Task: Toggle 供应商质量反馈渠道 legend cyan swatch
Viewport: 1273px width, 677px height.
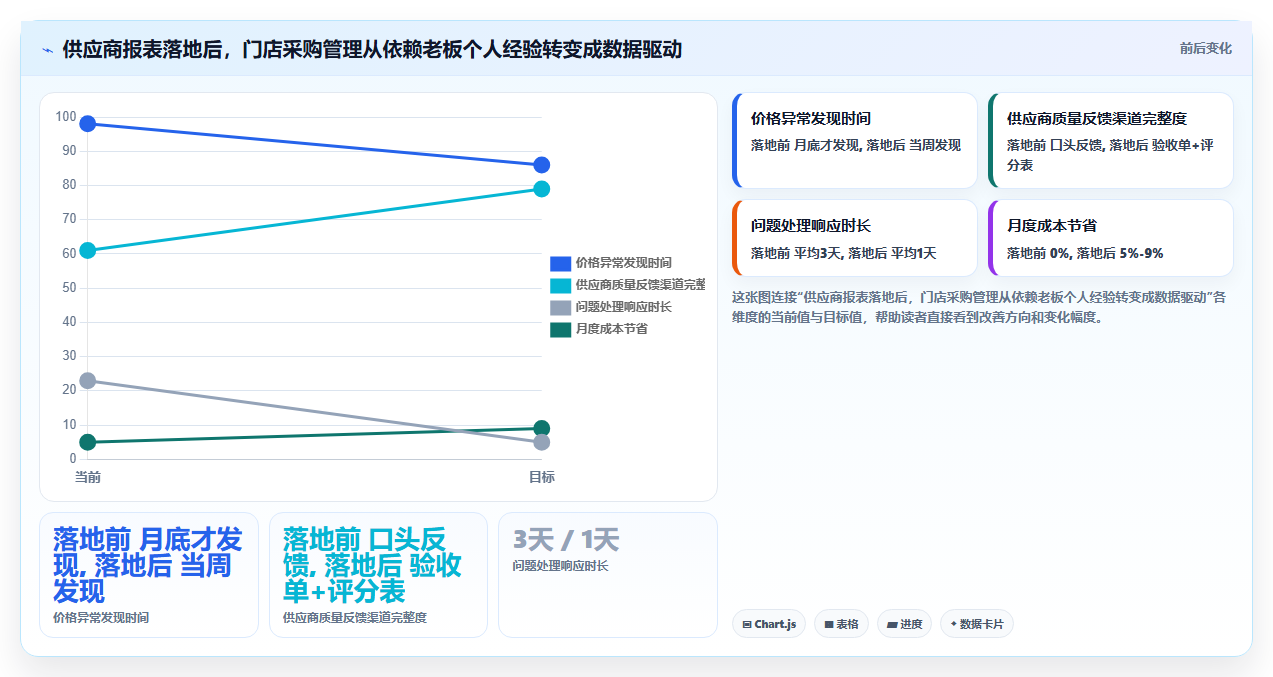Action: (560, 285)
